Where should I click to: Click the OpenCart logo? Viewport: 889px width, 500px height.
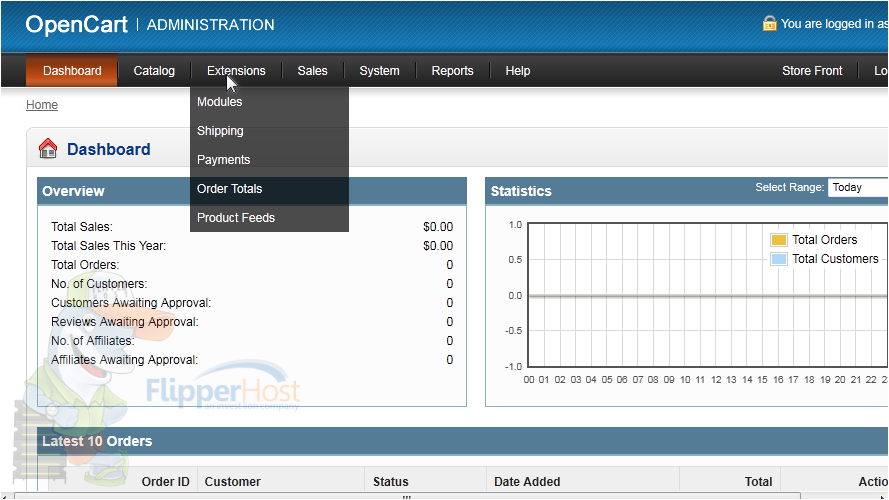pyautogui.click(x=77, y=24)
